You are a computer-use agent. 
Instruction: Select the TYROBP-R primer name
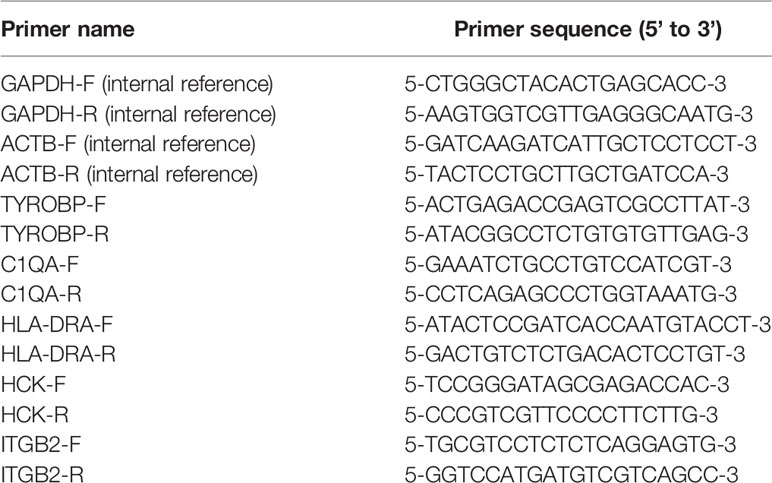(x=55, y=234)
